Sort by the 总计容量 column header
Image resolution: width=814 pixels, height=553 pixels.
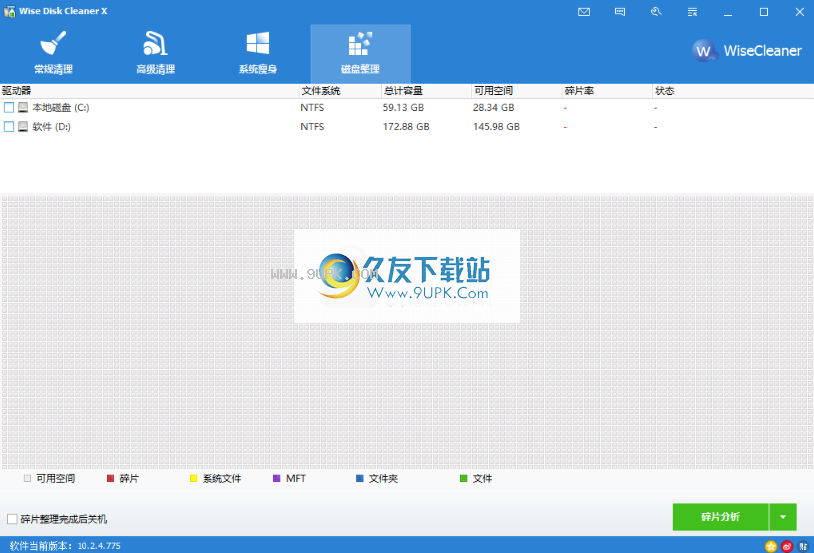(x=426, y=91)
